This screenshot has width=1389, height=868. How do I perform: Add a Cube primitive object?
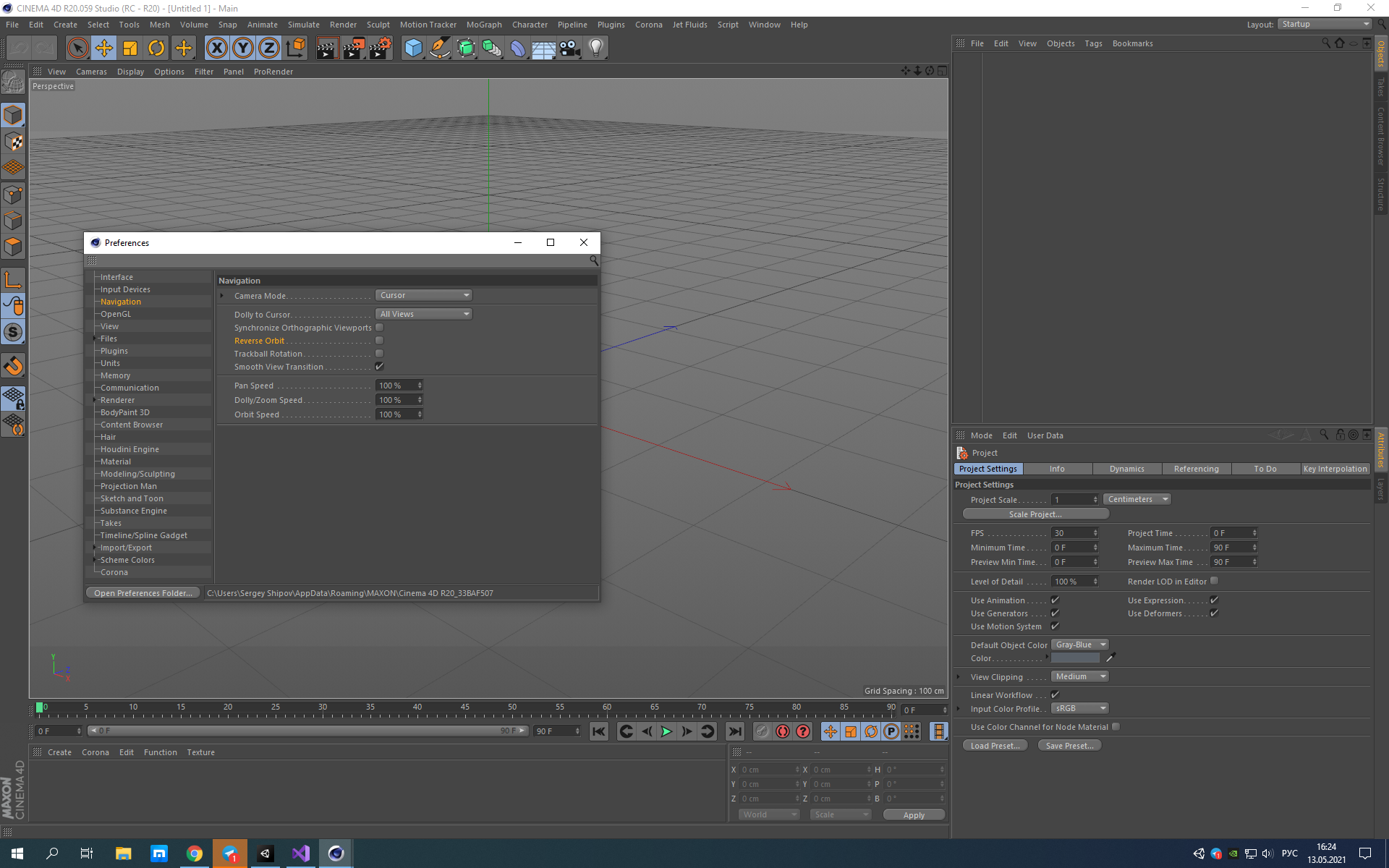pos(413,48)
